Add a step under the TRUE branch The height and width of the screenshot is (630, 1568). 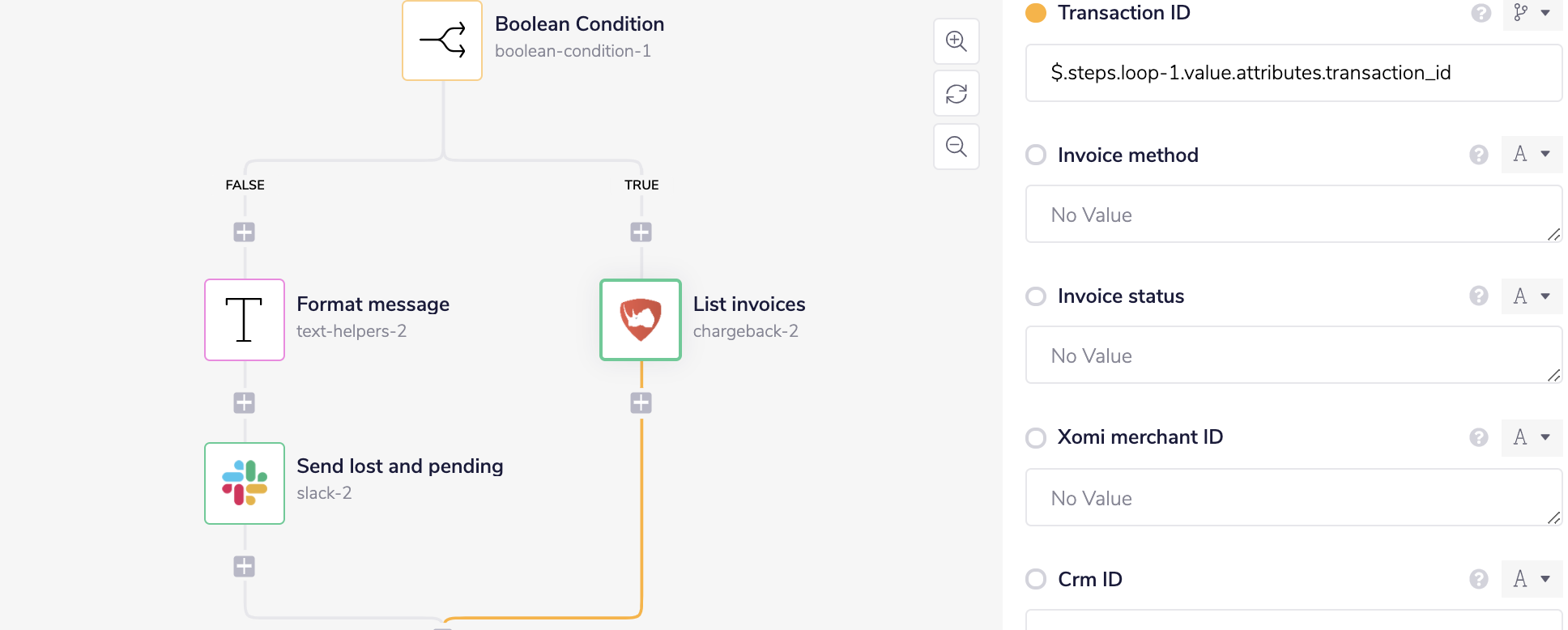pos(641,232)
